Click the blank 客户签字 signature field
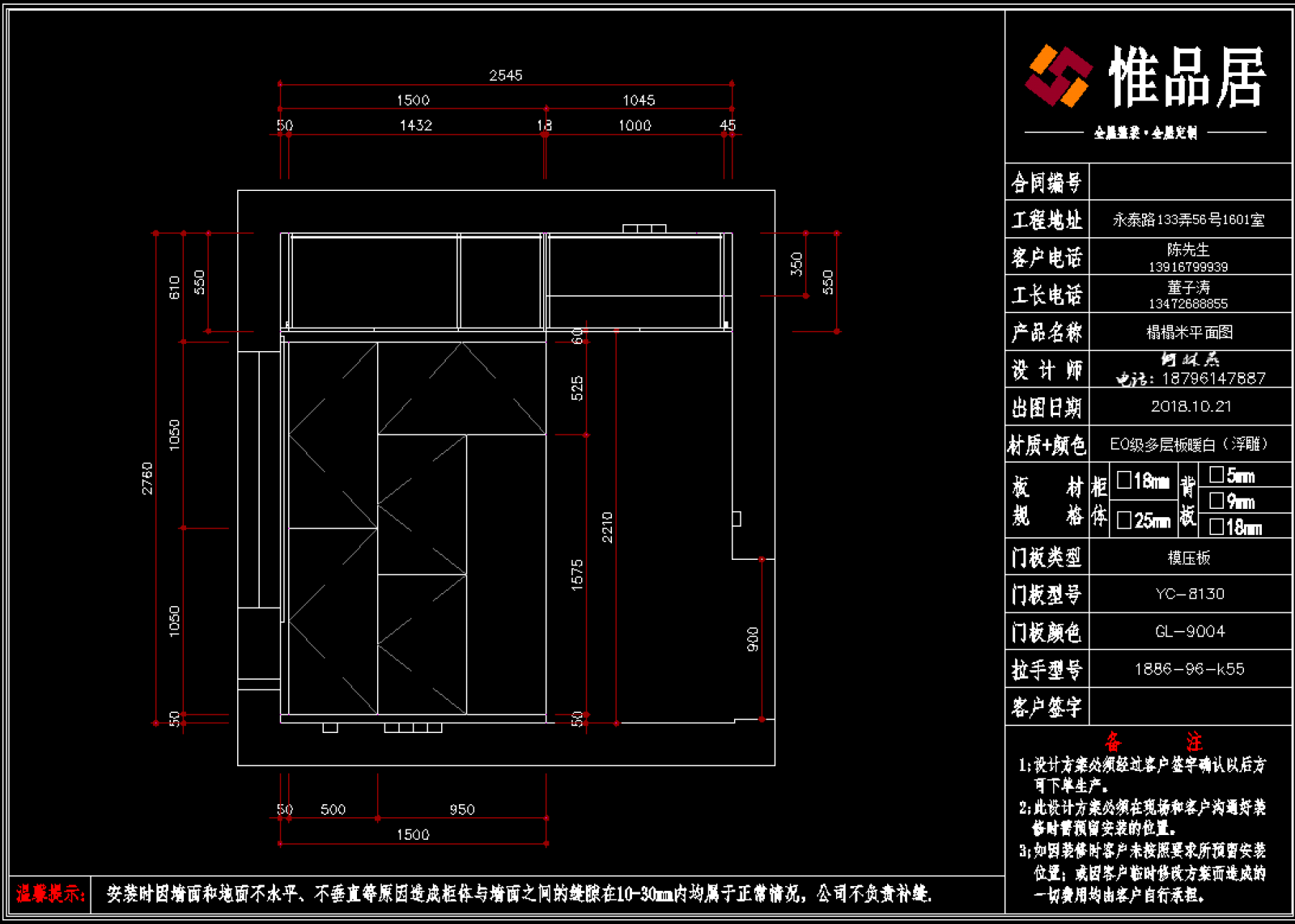This screenshot has height=924, width=1295. 1190,706
